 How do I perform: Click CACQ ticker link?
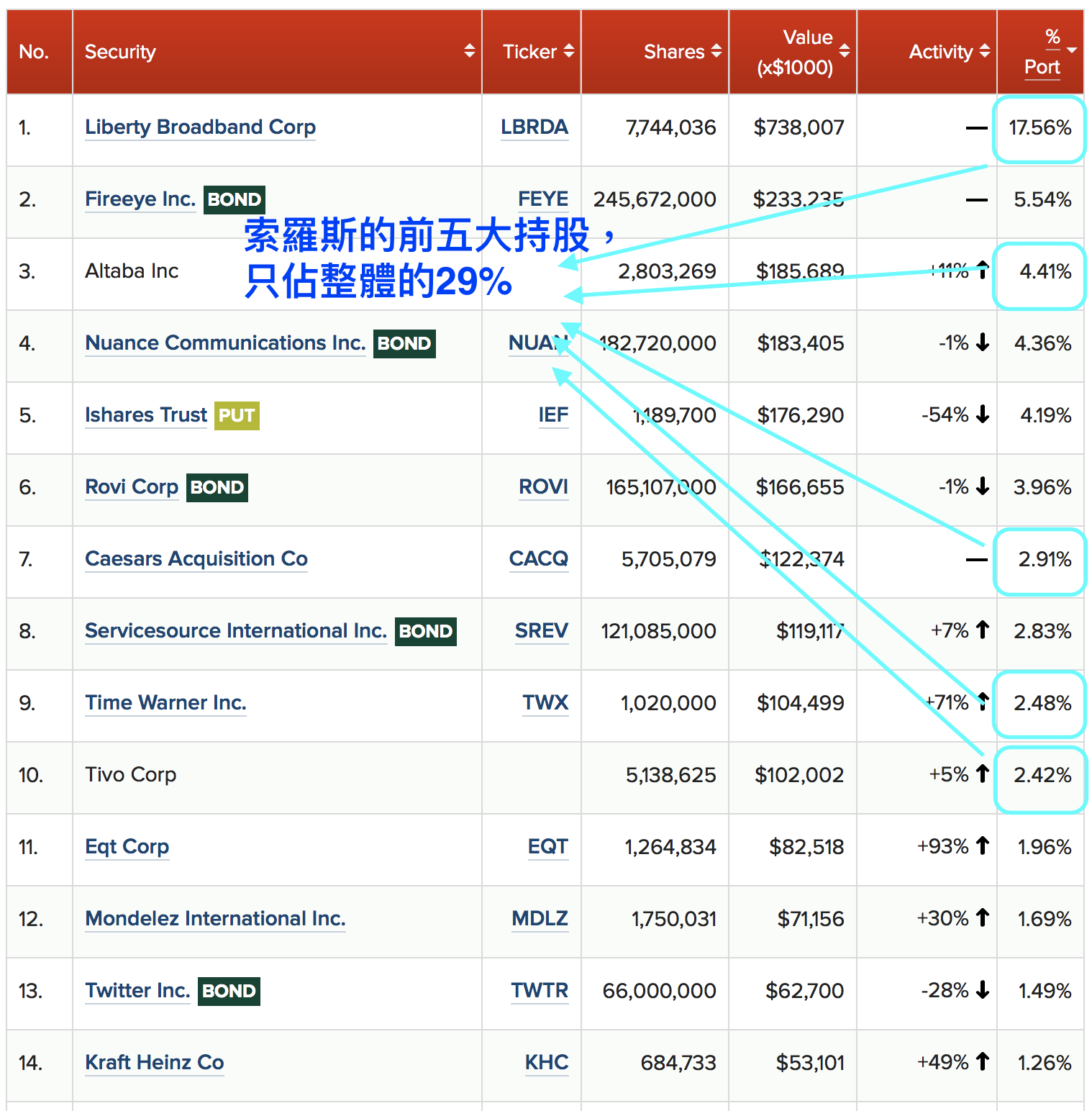click(539, 559)
